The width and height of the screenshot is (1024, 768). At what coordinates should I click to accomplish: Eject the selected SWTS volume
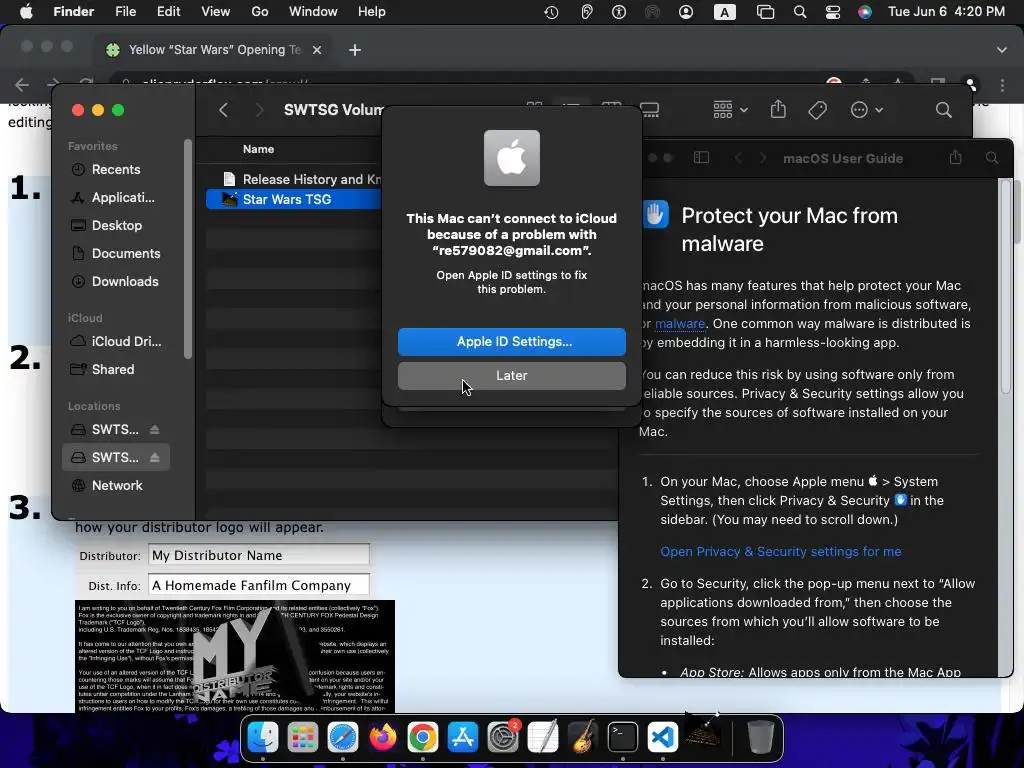154,457
